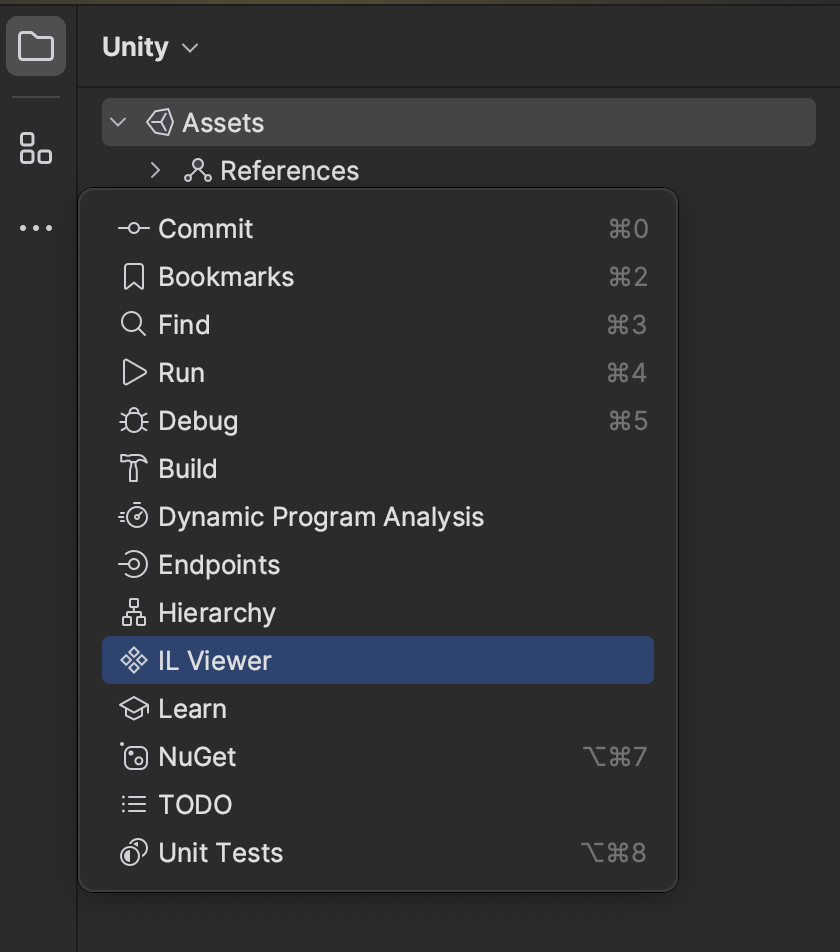Image resolution: width=840 pixels, height=952 pixels.
Task: Click the IL Viewer diamond icon
Action: [x=134, y=660]
